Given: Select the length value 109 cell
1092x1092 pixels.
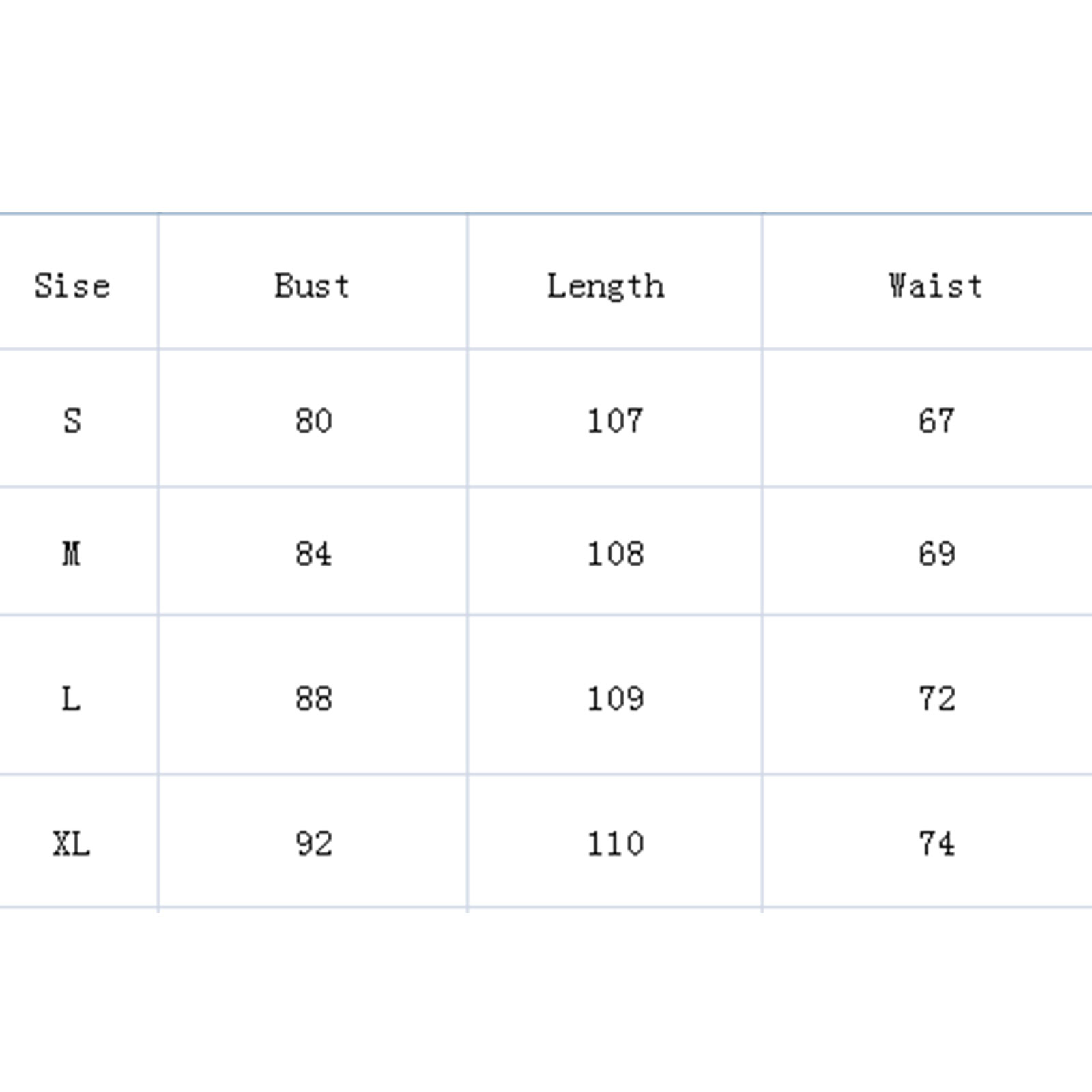Looking at the screenshot, I should click(615, 699).
